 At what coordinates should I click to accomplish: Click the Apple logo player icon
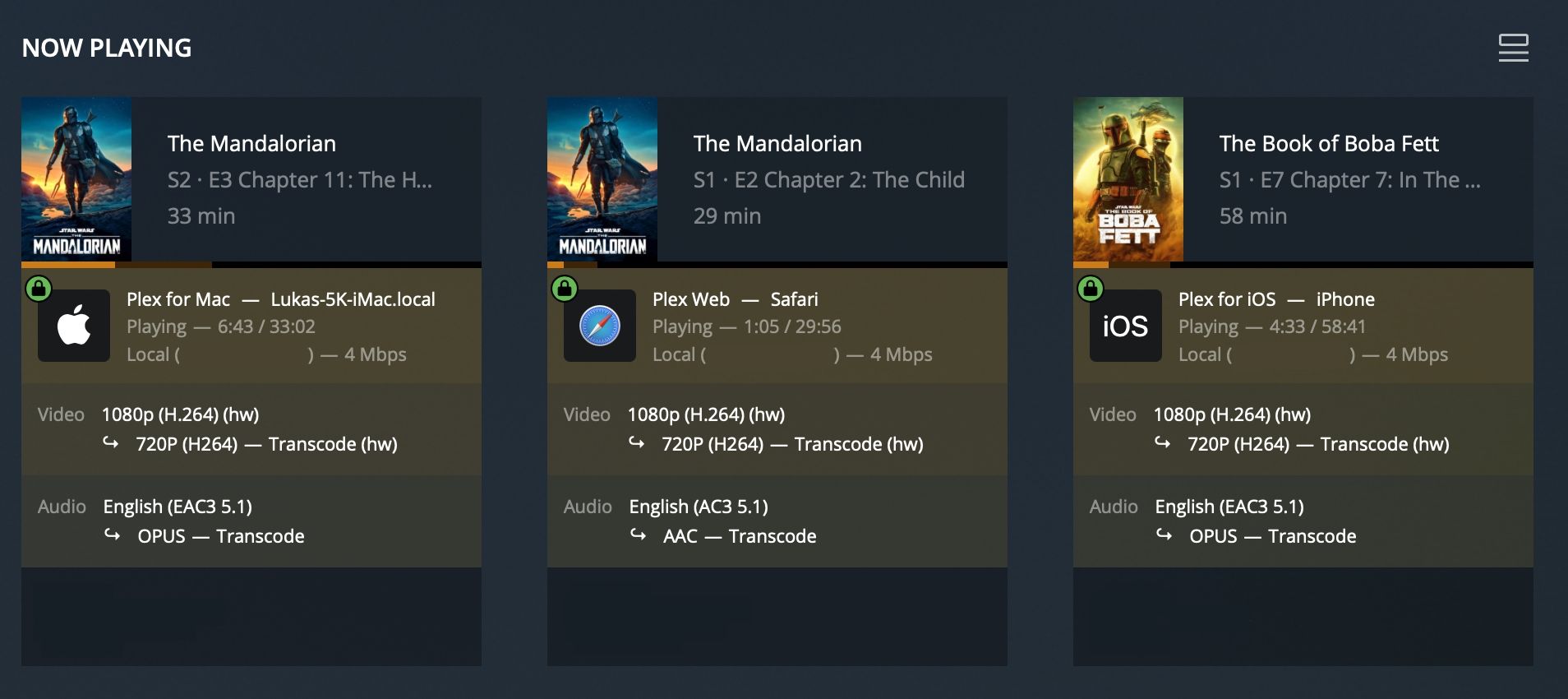point(74,326)
